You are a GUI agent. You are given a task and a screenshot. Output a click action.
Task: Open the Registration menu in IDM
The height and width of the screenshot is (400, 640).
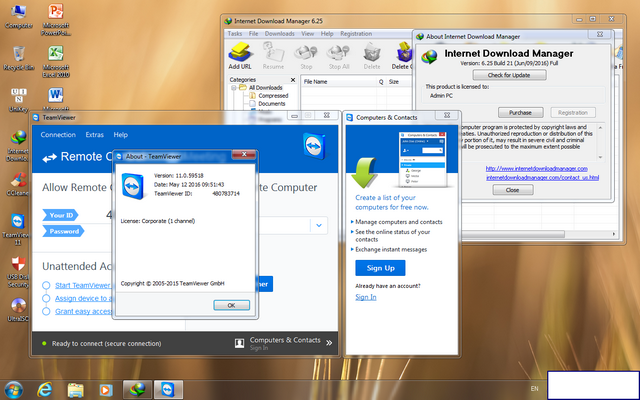pyautogui.click(x=356, y=33)
